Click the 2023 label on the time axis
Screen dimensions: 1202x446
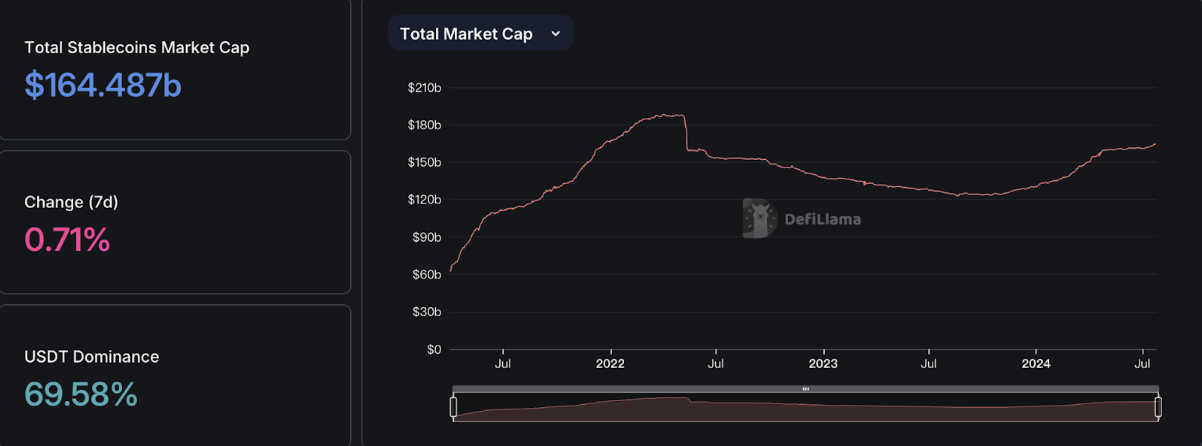[823, 364]
